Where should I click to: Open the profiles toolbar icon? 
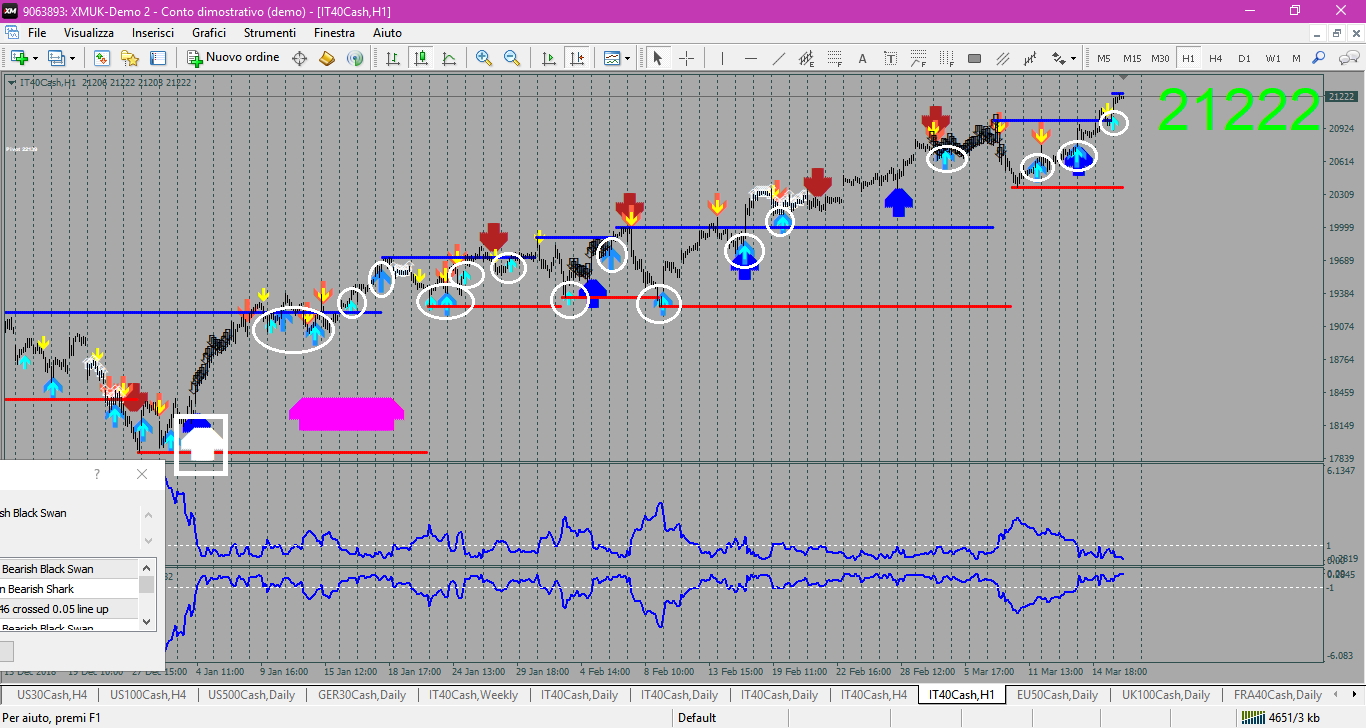click(x=56, y=58)
